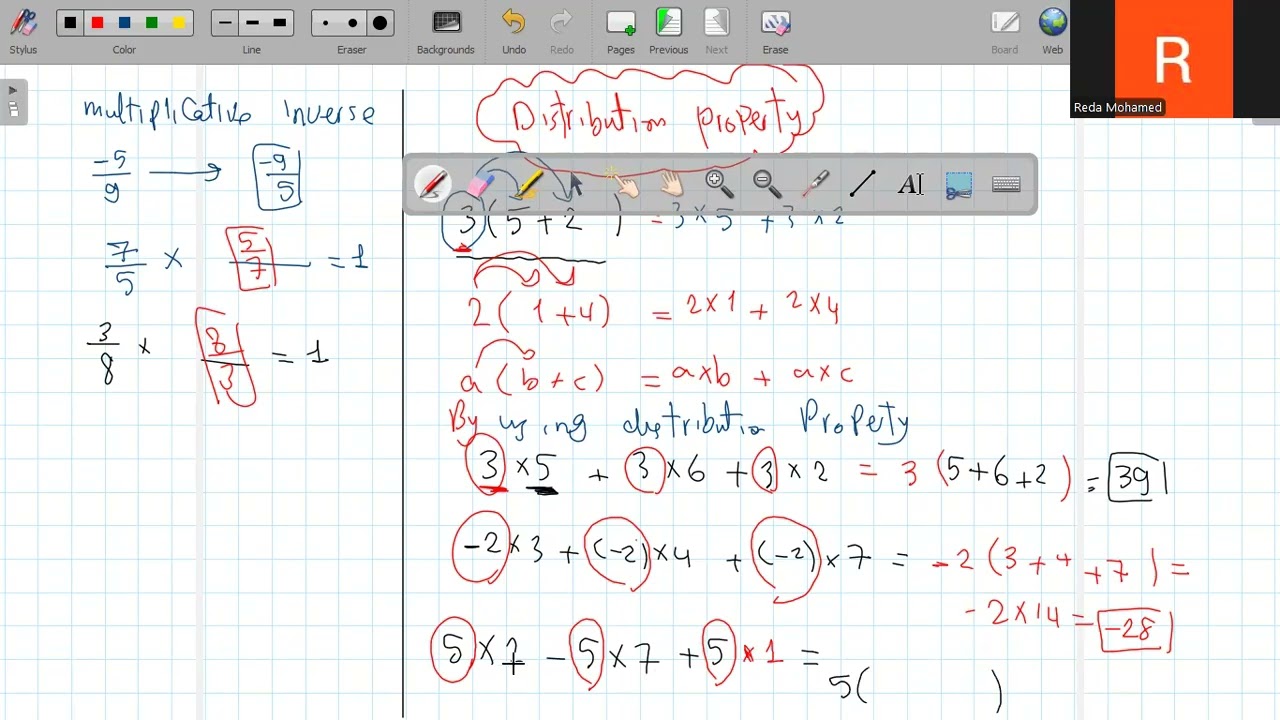Open the Backgrounds chooser

click(x=446, y=31)
